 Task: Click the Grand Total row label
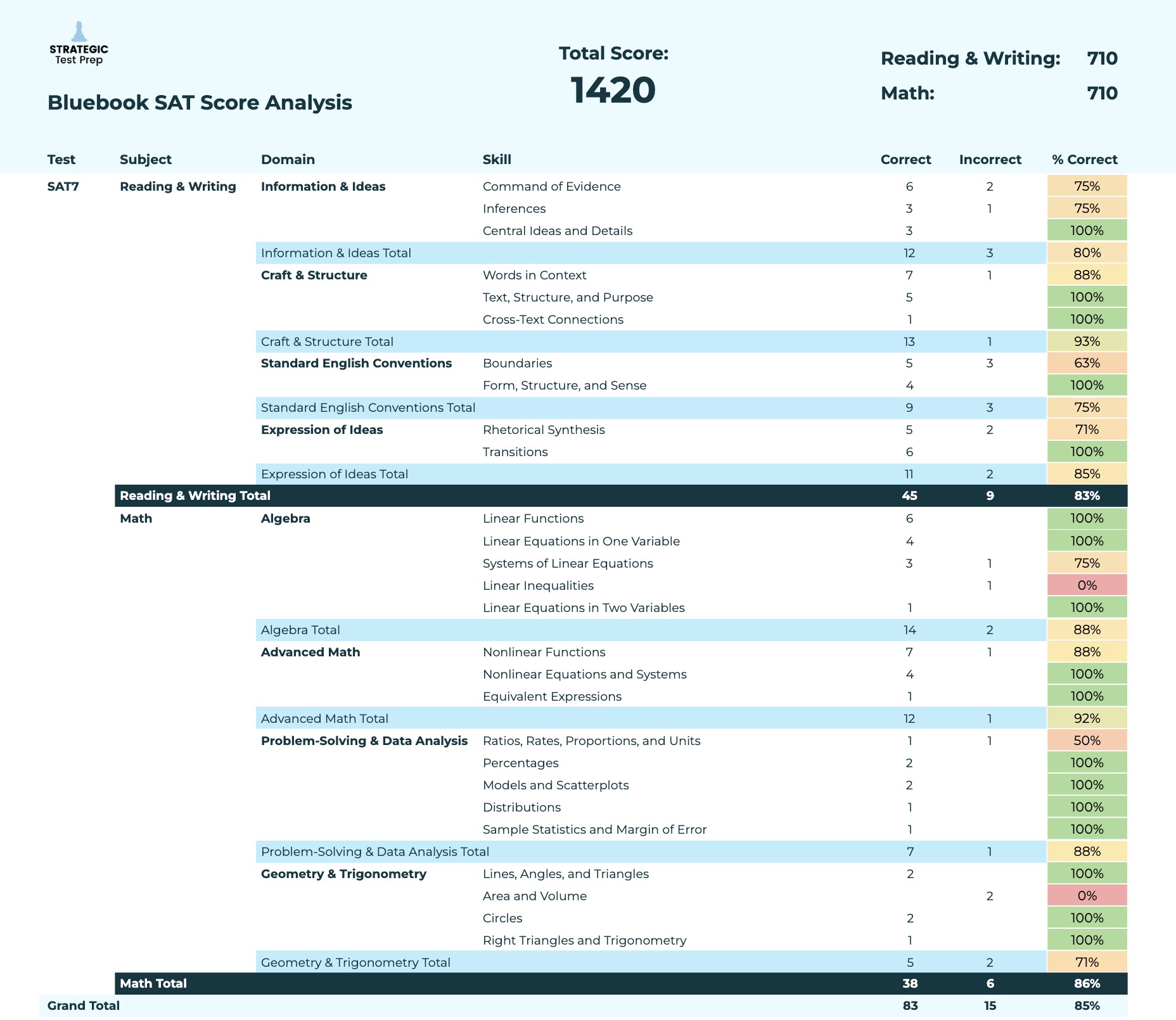84,1005
